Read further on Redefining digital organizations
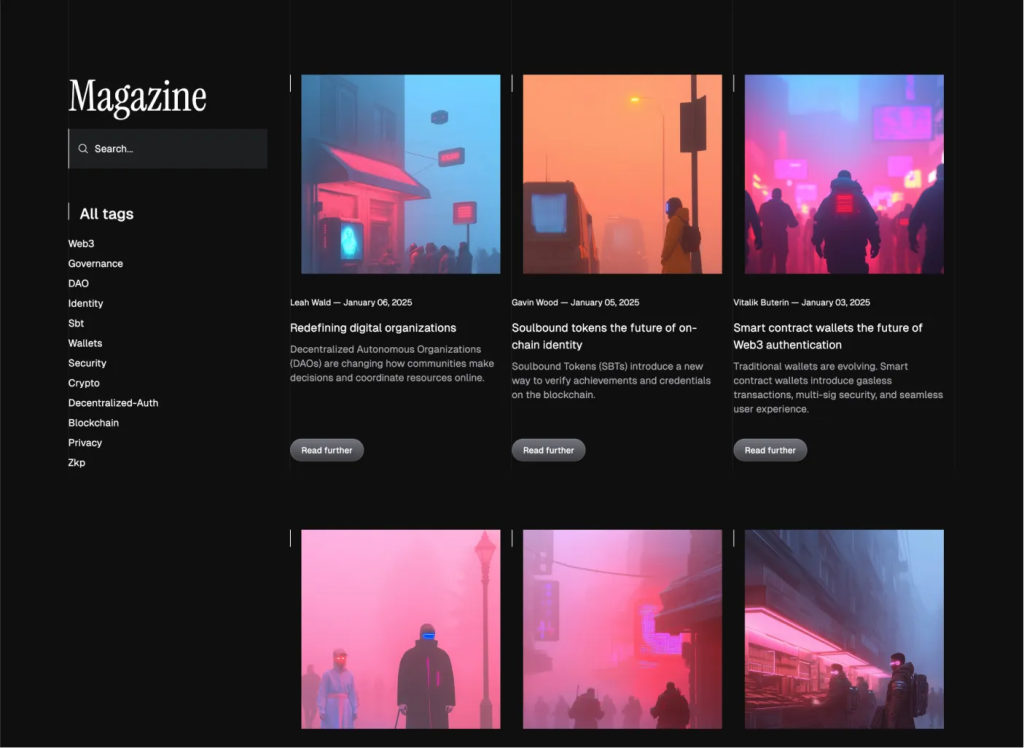 tap(327, 450)
